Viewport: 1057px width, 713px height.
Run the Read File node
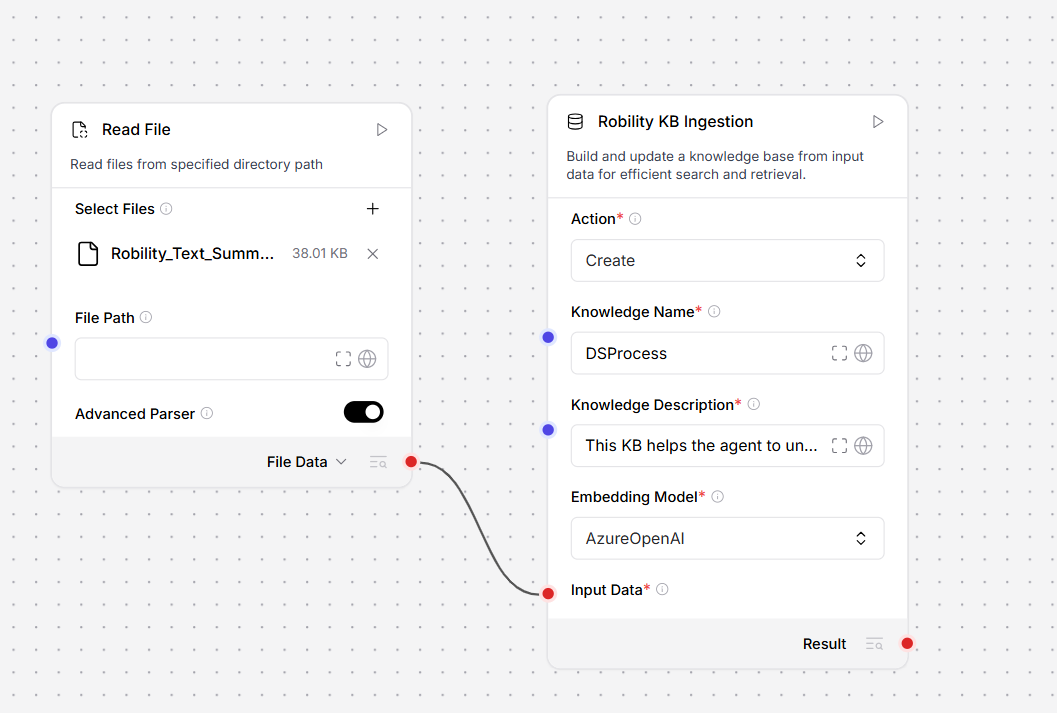381,130
